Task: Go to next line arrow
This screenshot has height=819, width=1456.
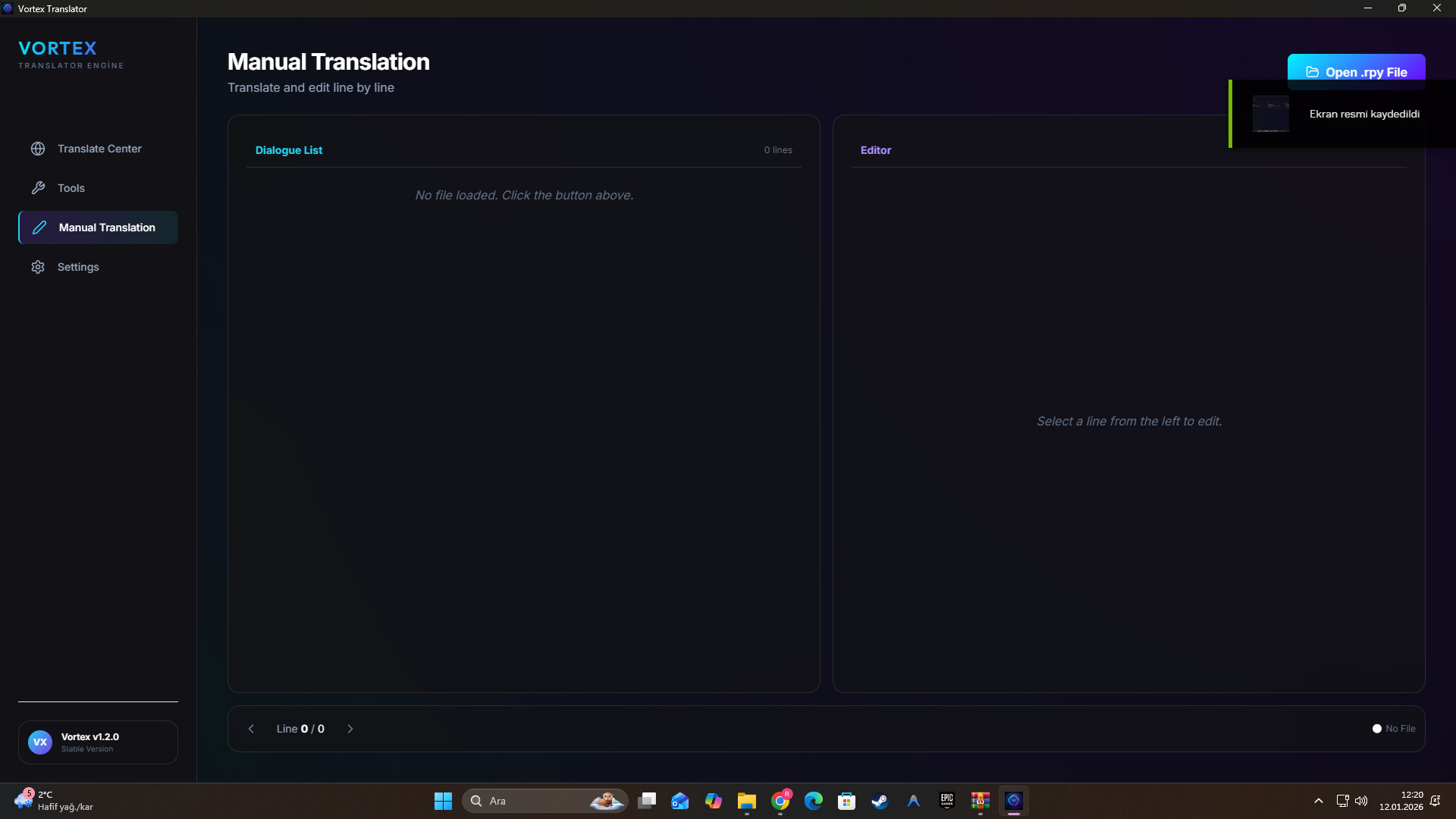Action: click(x=350, y=729)
